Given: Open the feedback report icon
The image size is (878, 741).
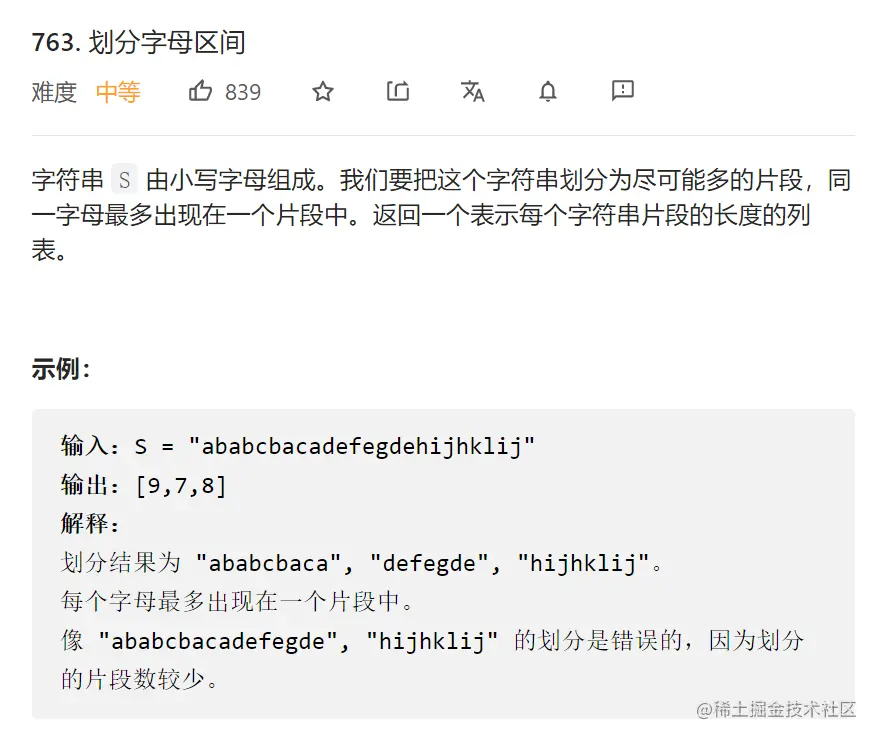Looking at the screenshot, I should [623, 91].
